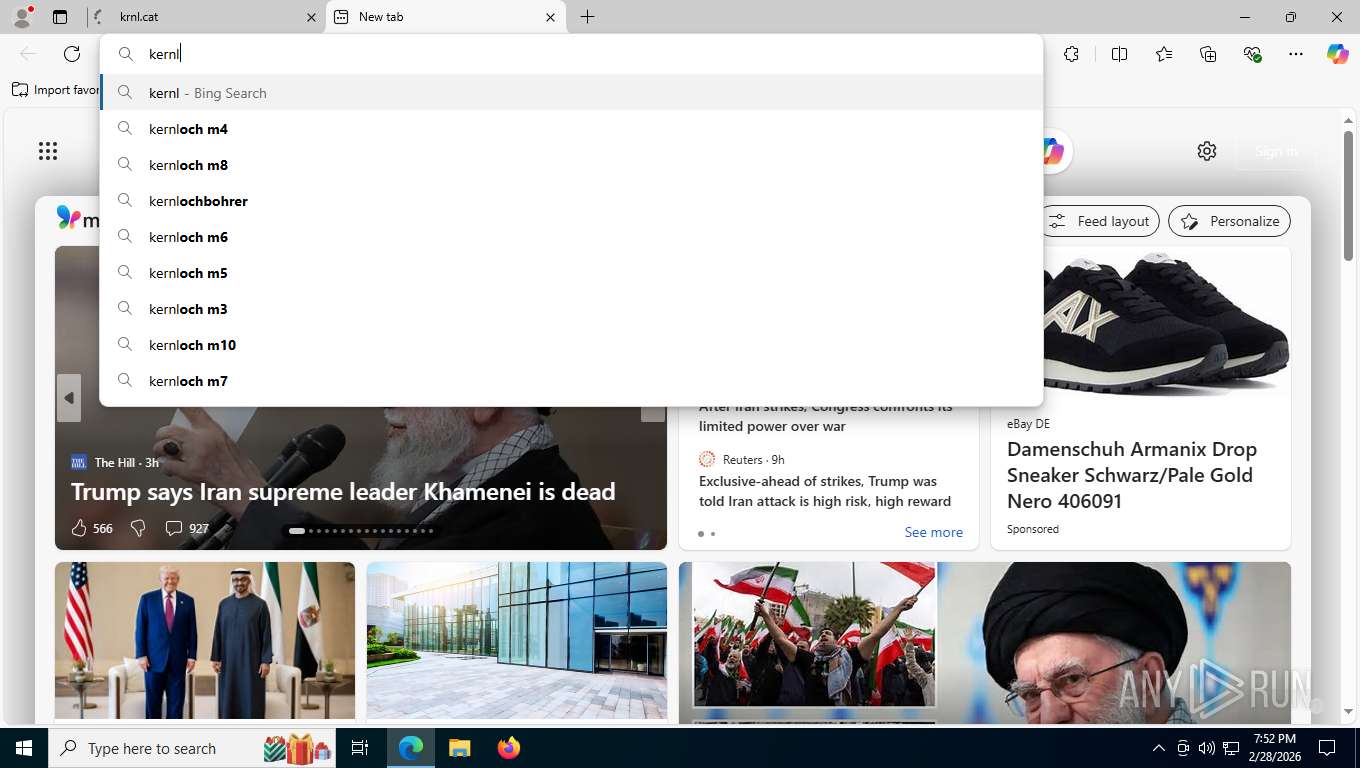Open the Extensions puzzle icon
The width and height of the screenshot is (1360, 768).
point(1072,54)
